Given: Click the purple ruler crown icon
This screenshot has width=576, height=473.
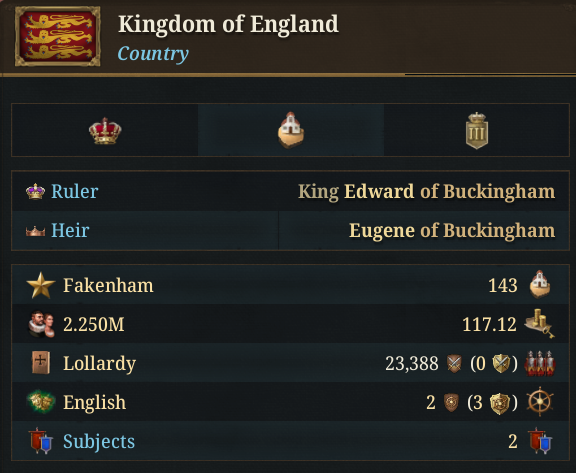Looking at the screenshot, I should (x=35, y=191).
